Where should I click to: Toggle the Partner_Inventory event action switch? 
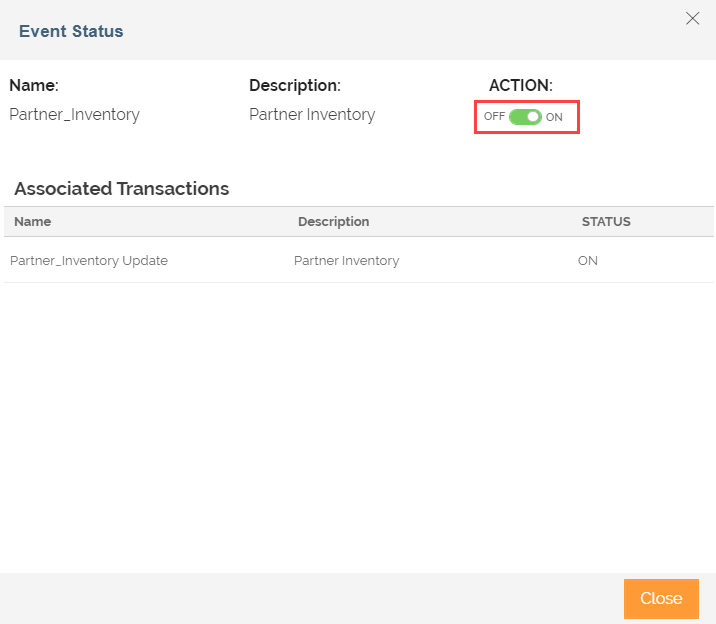(525, 117)
